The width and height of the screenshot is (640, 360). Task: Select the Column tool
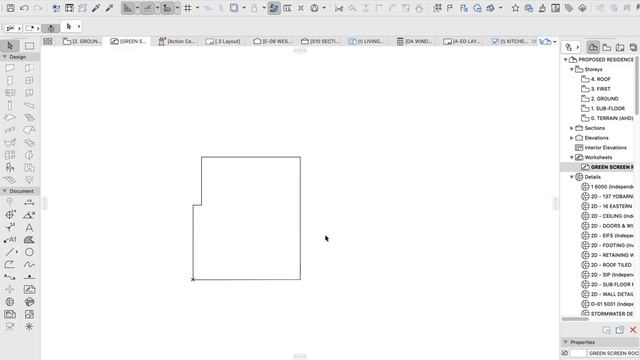tap(10, 105)
